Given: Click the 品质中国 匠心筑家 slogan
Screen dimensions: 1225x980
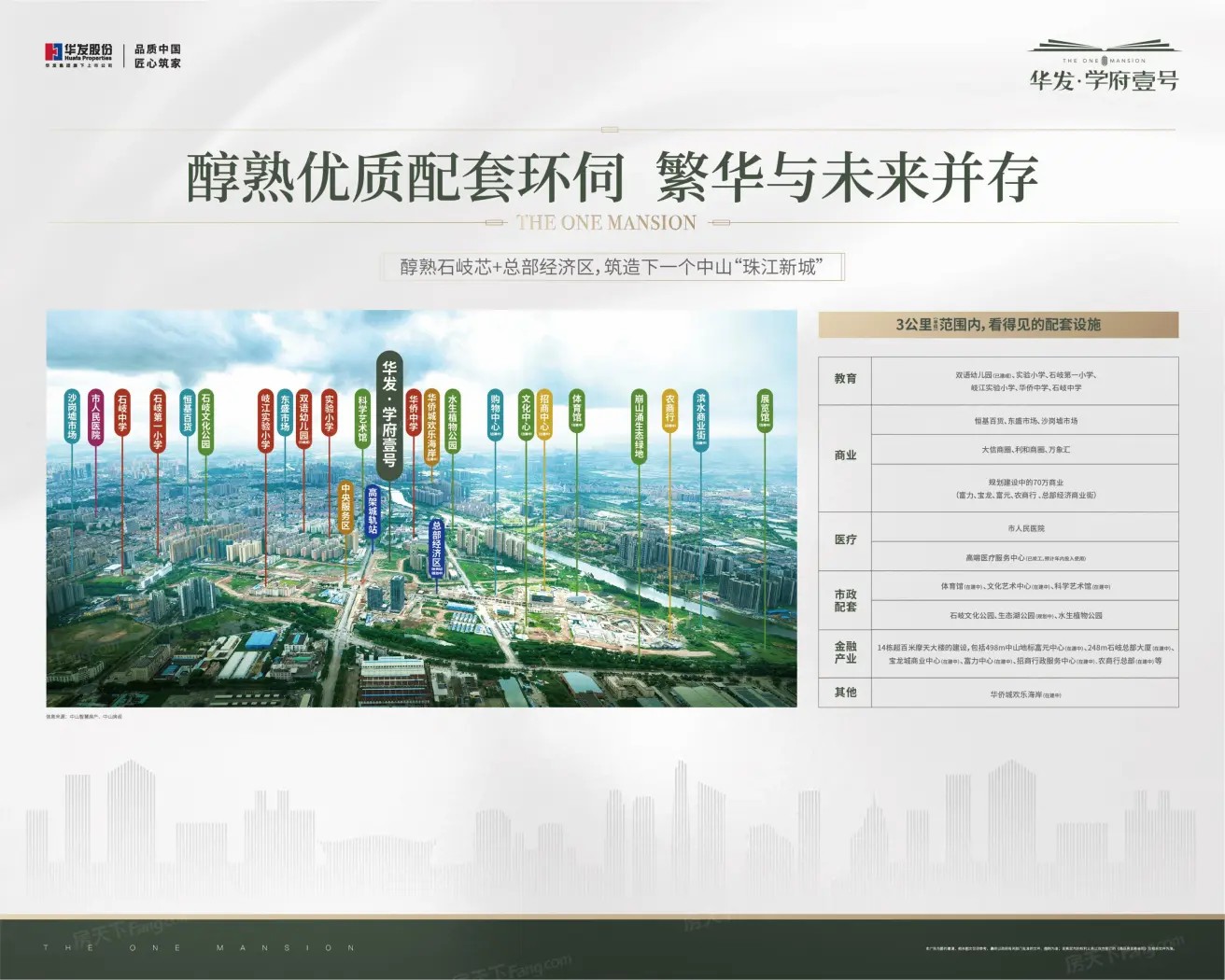Looking at the screenshot, I should point(158,56).
